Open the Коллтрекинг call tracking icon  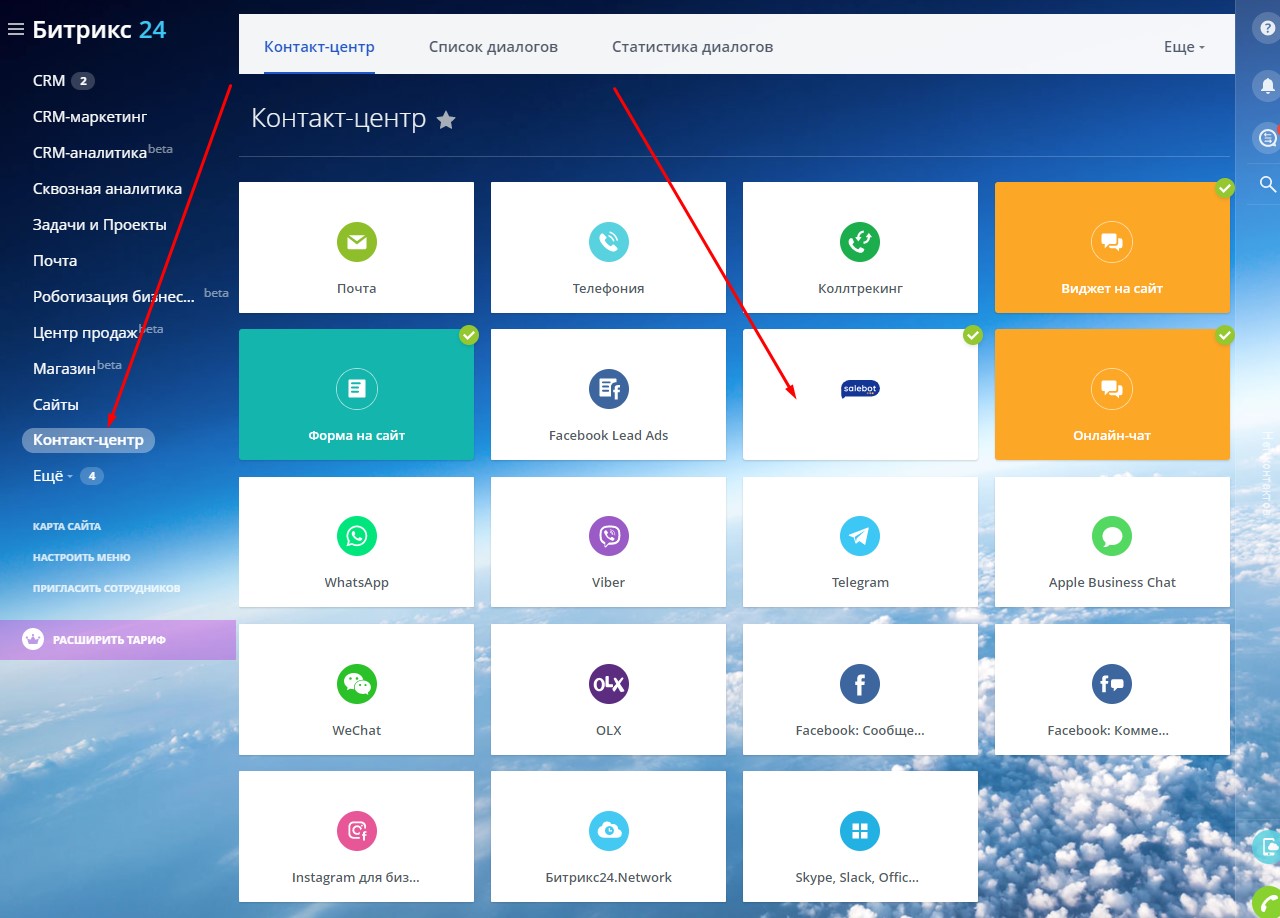[860, 241]
